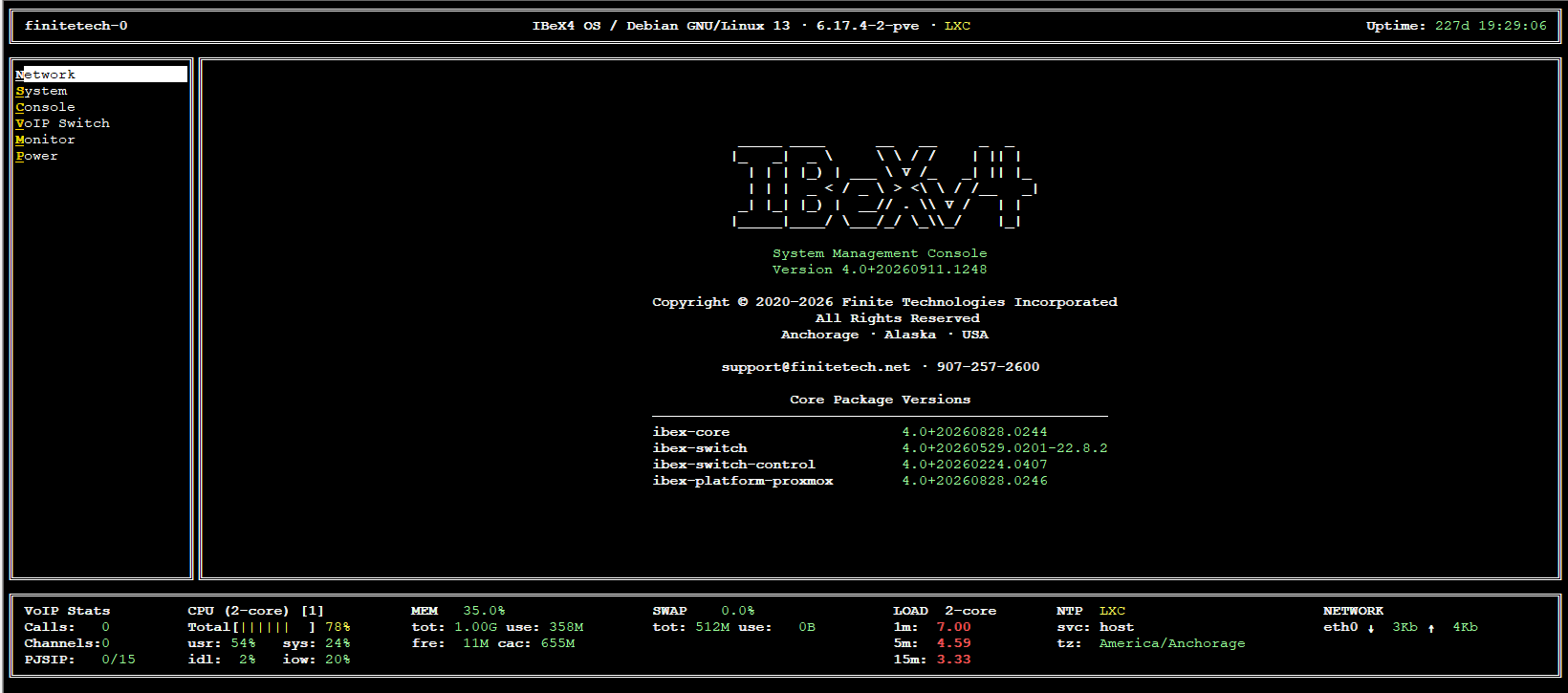Viewport: 1568px width, 693px height.
Task: Select the Network menu item
Action: click(101, 75)
